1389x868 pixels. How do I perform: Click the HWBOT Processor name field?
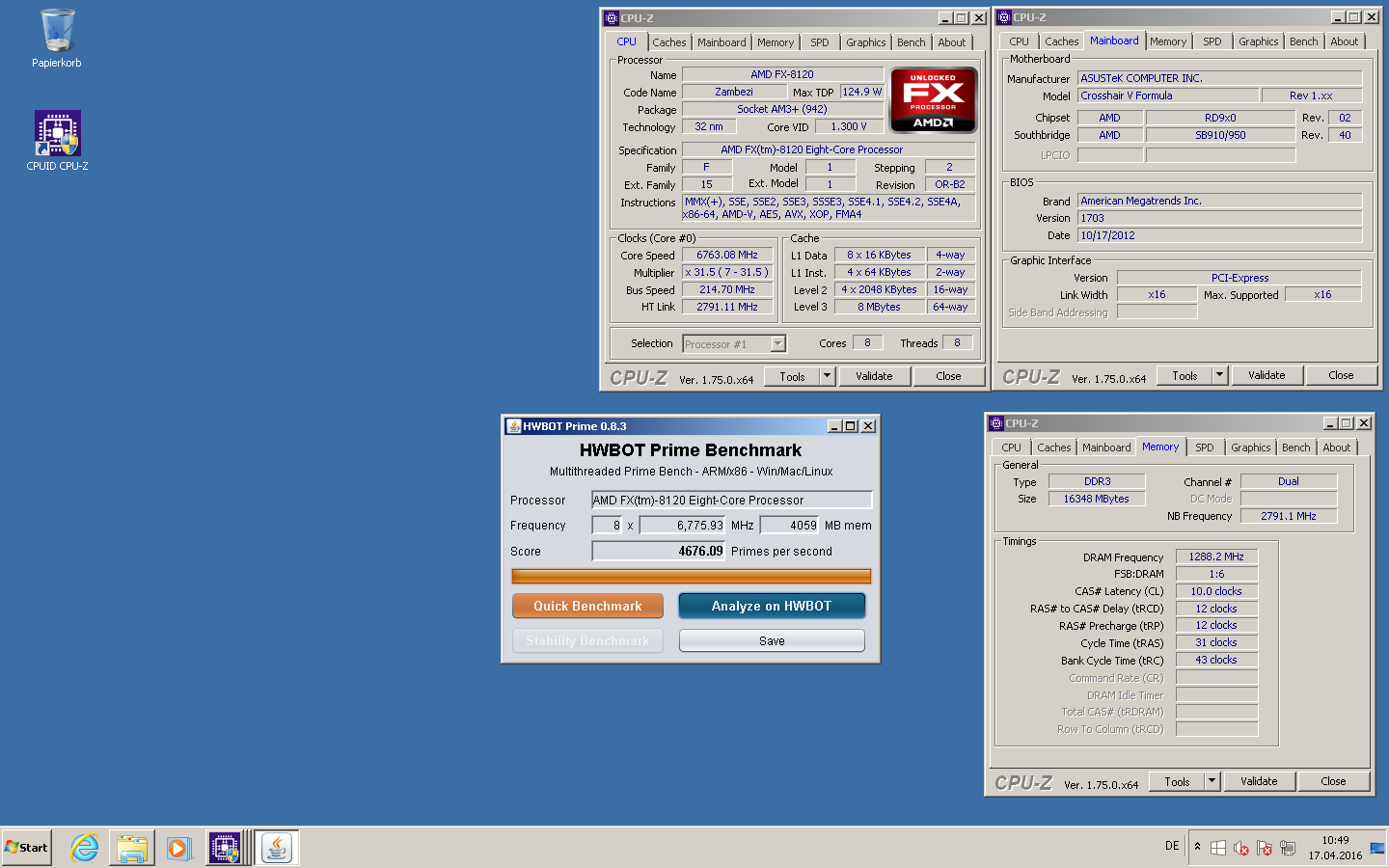[731, 500]
